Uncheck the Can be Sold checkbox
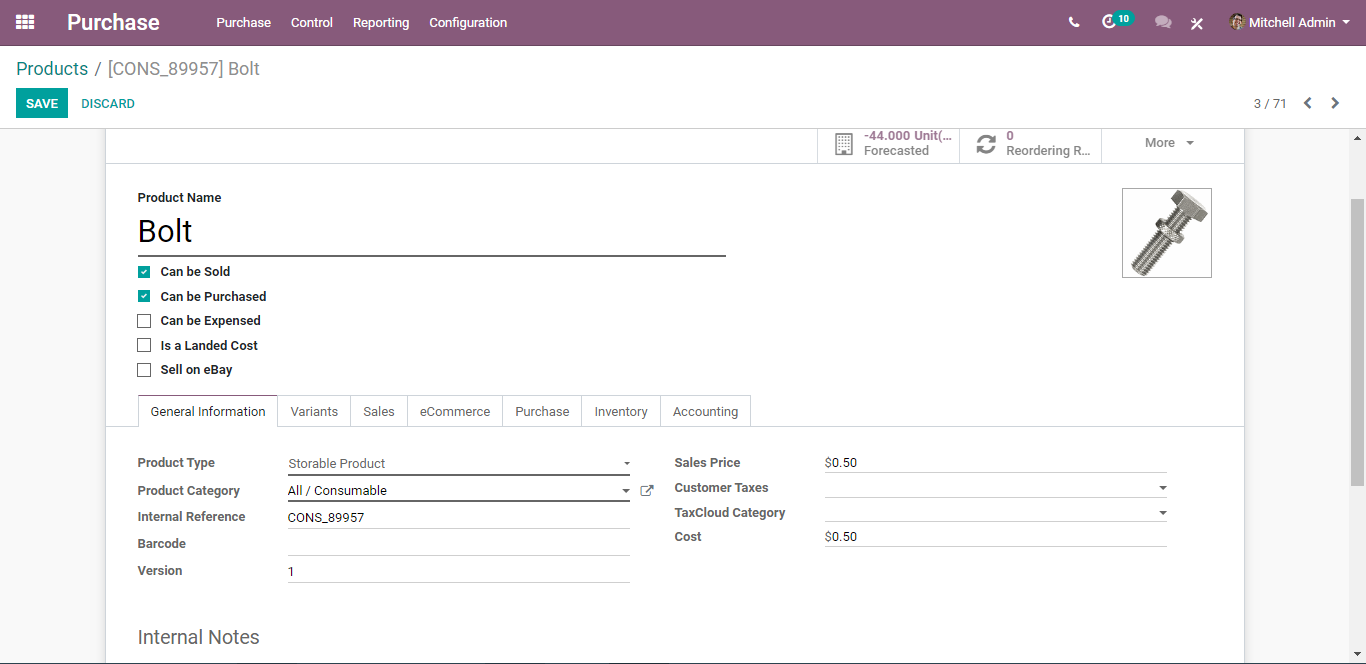The width and height of the screenshot is (1366, 664). (x=144, y=272)
